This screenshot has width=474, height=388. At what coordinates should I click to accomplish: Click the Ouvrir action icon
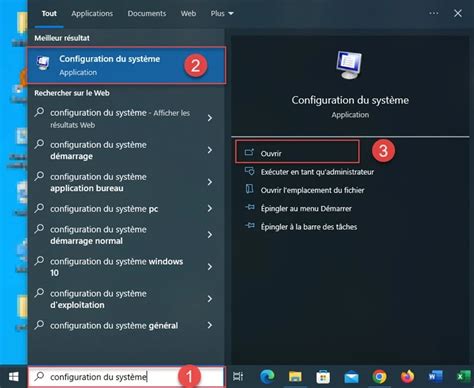tap(249, 153)
